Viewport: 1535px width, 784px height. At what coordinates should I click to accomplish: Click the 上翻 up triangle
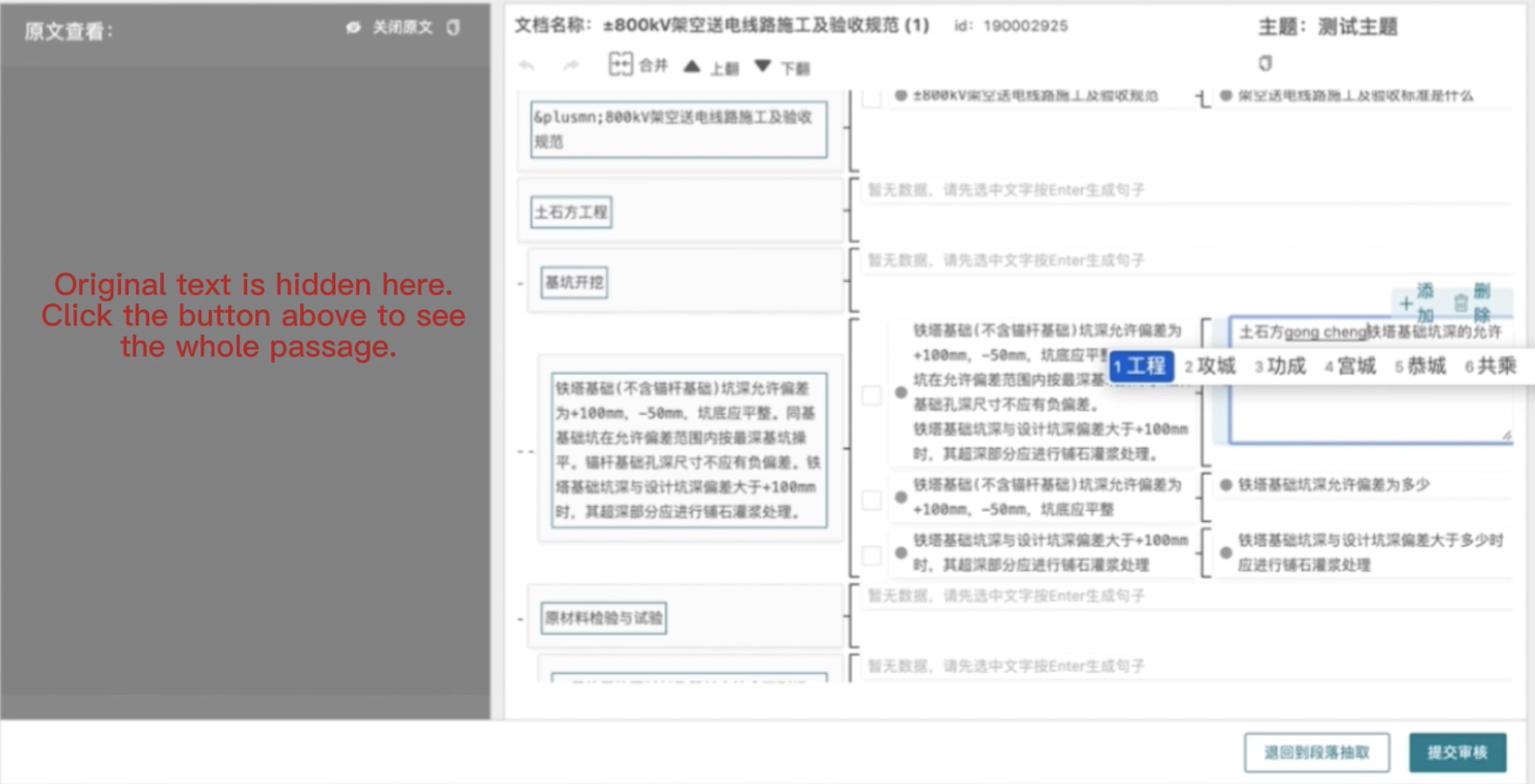coord(693,66)
